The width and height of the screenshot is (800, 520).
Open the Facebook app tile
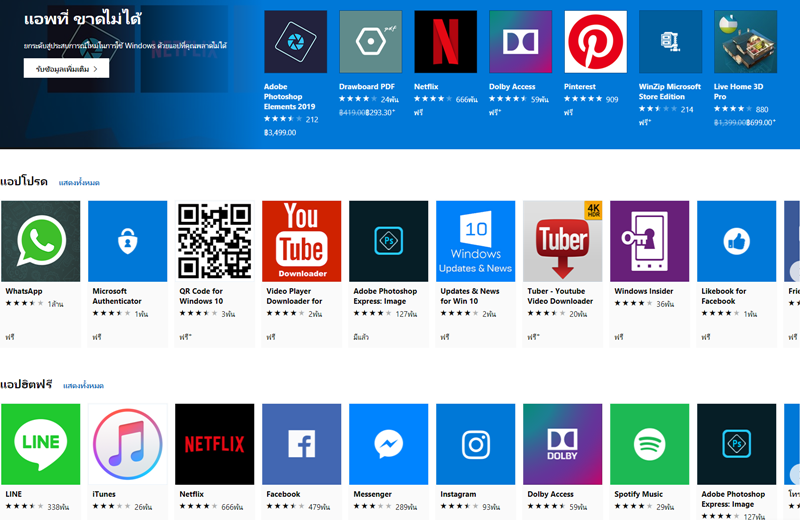click(x=302, y=444)
